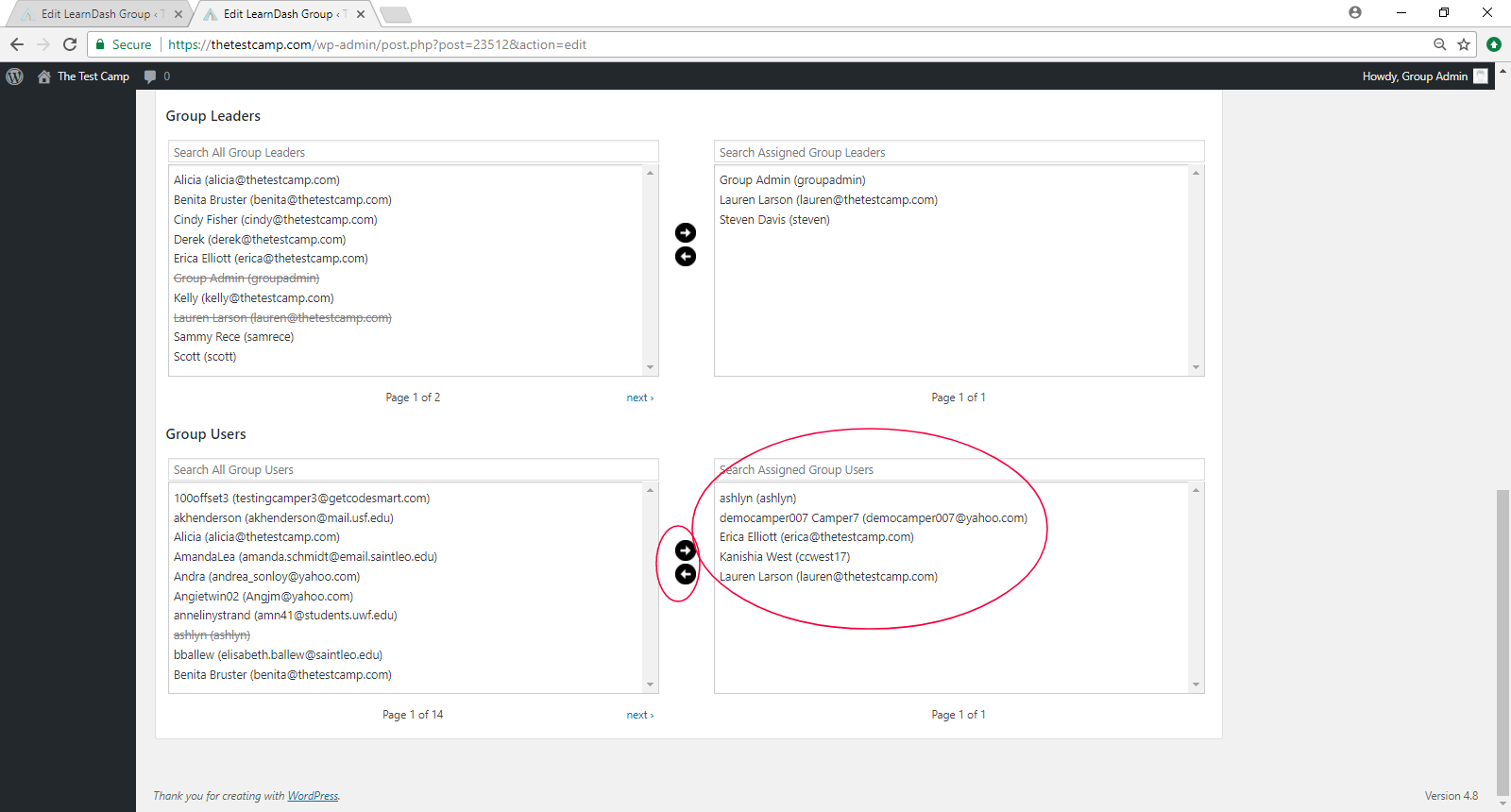Click the Group Users right arrow assign icon
Image resolution: width=1511 pixels, height=812 pixels.
click(x=686, y=550)
